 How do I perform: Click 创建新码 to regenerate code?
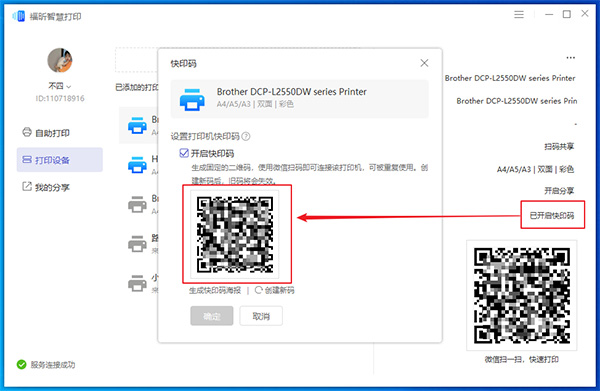279,290
